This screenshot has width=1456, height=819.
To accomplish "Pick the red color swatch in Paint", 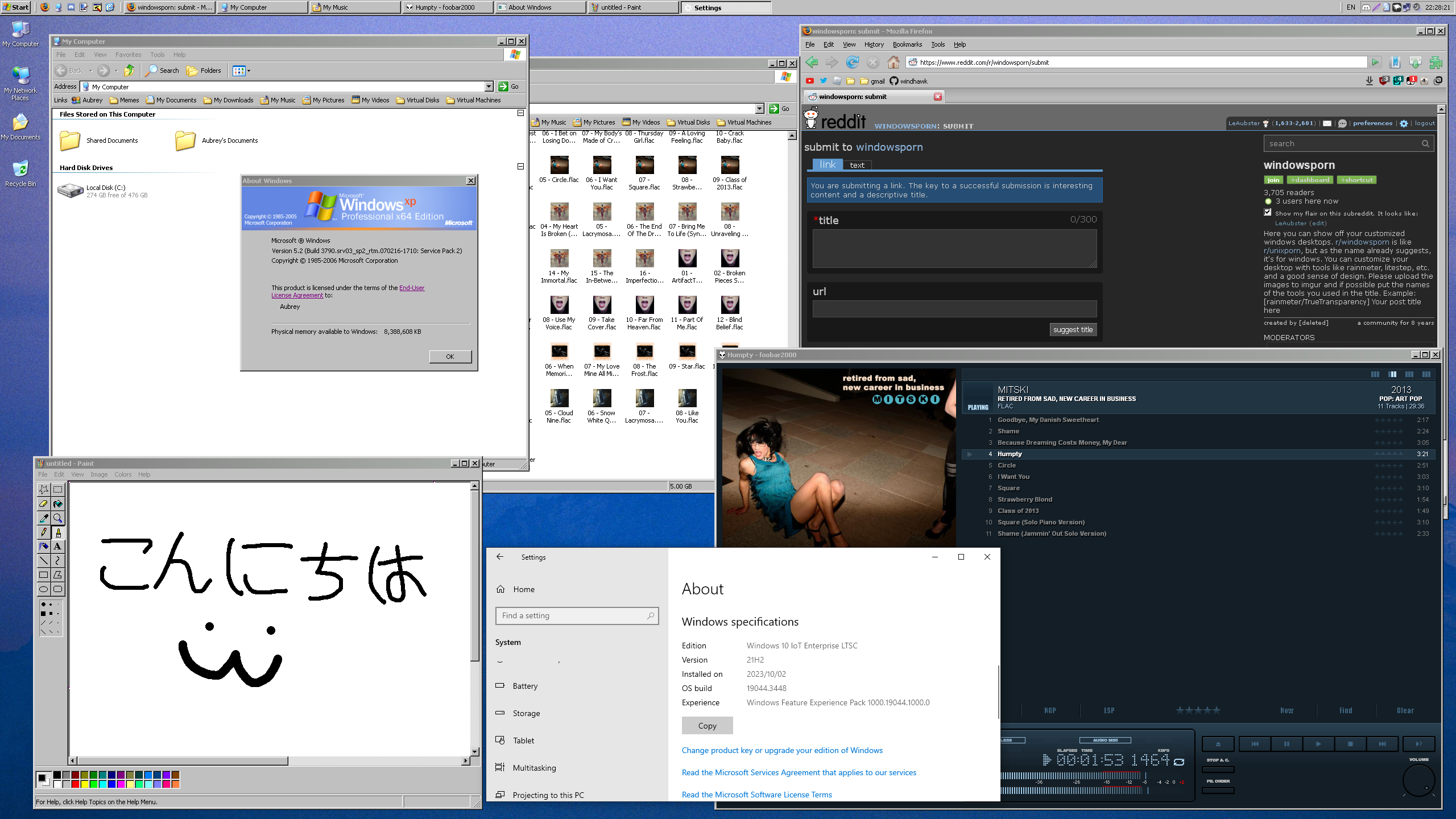I will point(75,784).
